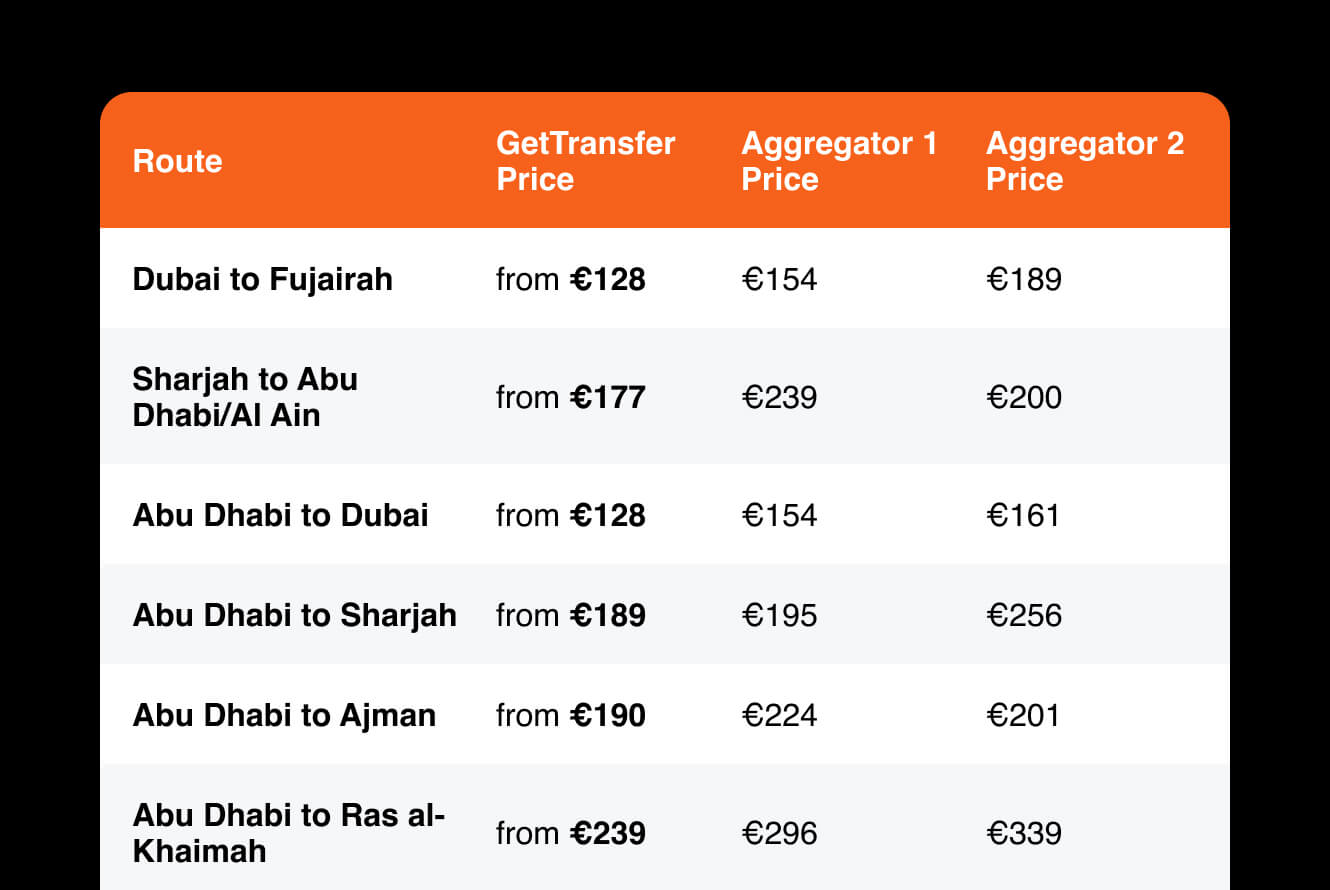Select the from €177 GetTransfer price
1330x890 pixels.
(x=571, y=397)
